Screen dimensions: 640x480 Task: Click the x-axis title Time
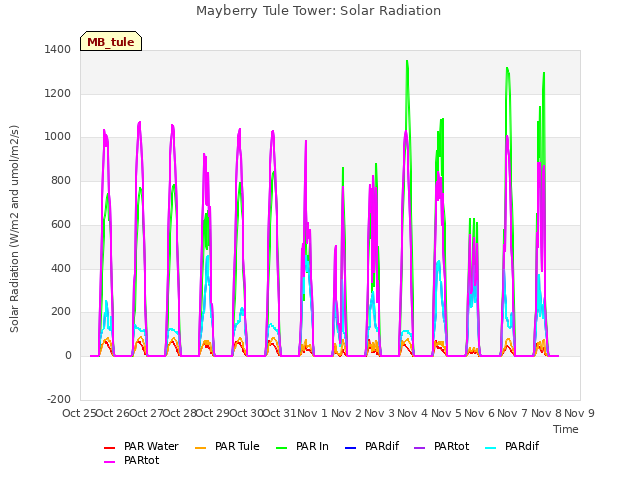[x=566, y=429]
